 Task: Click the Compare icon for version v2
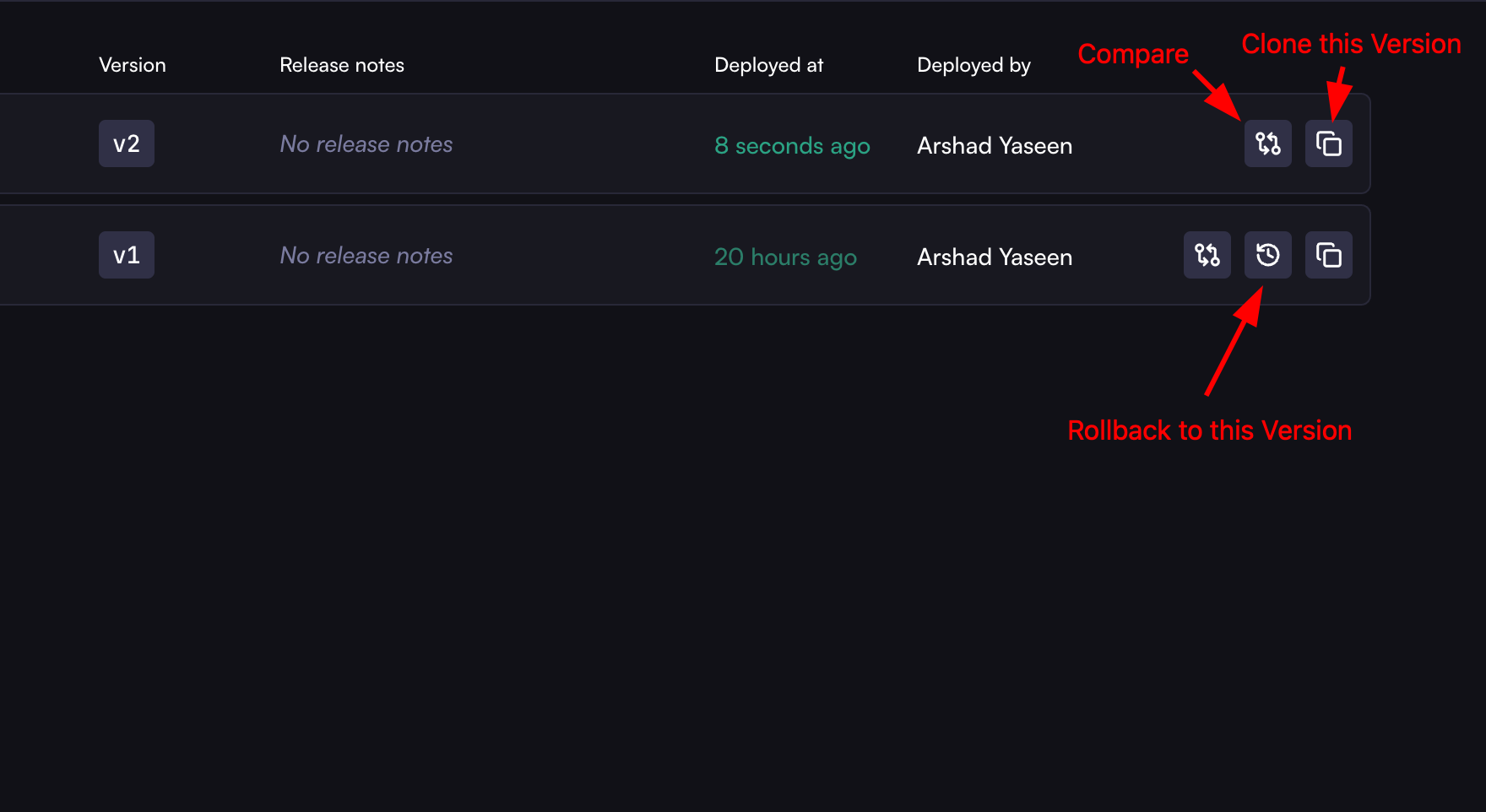[x=1267, y=143]
